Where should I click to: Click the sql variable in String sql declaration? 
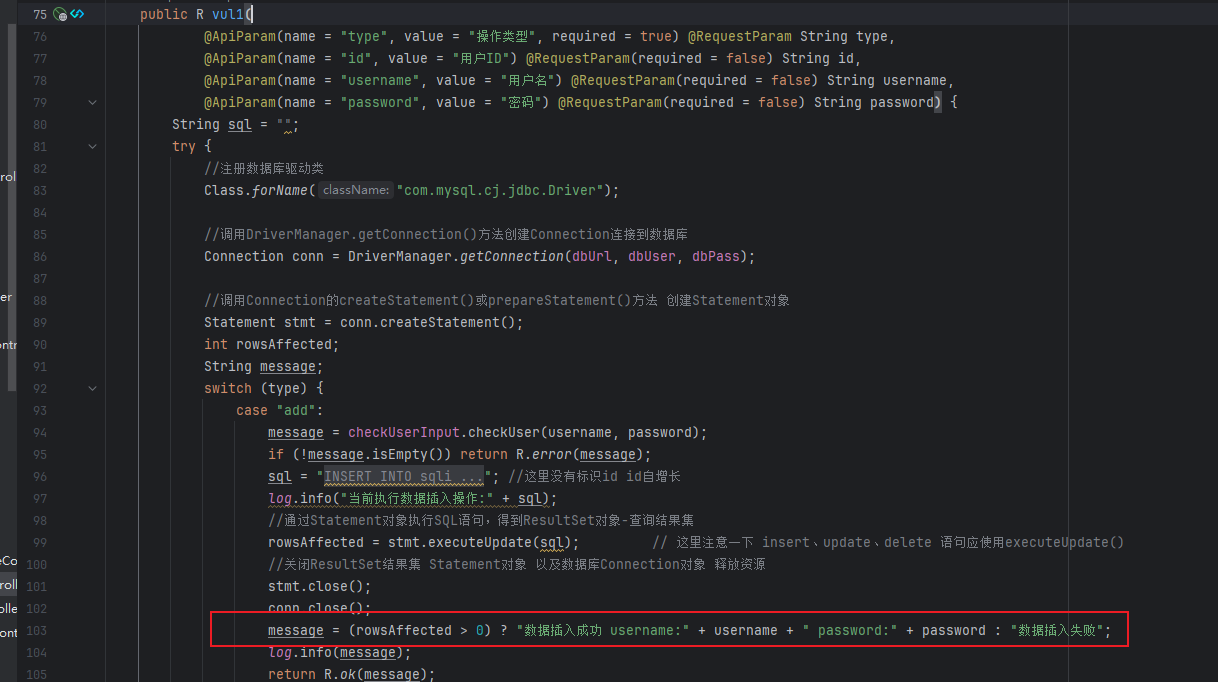[240, 124]
